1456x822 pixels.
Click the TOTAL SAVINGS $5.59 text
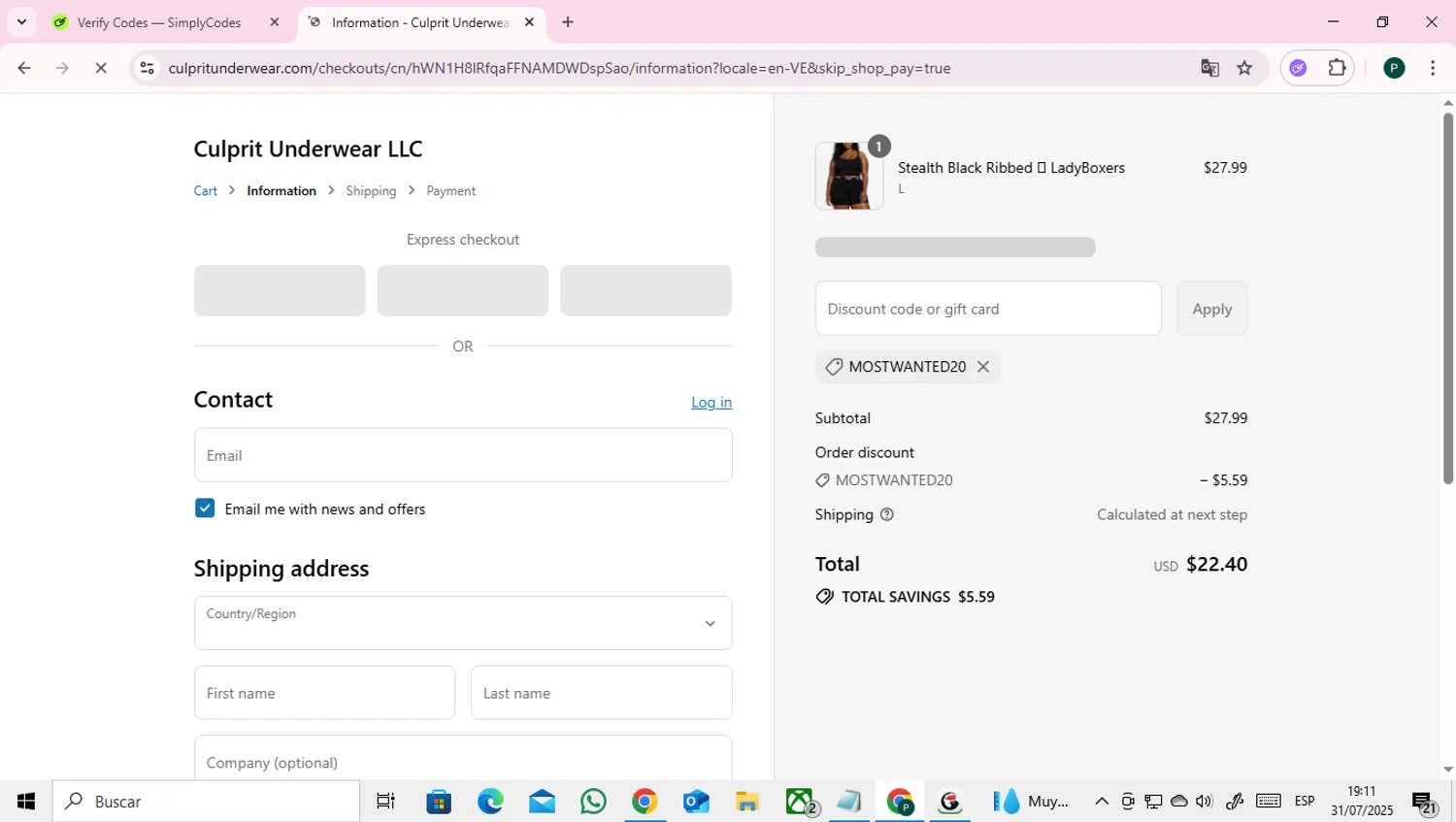coord(918,597)
